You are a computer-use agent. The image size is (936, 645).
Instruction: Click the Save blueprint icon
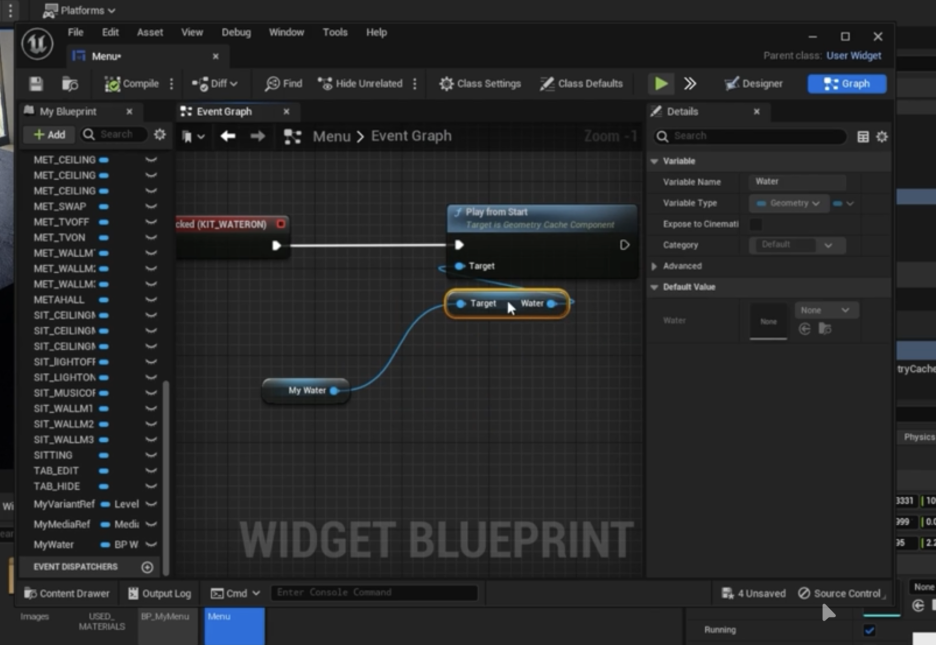click(x=36, y=84)
